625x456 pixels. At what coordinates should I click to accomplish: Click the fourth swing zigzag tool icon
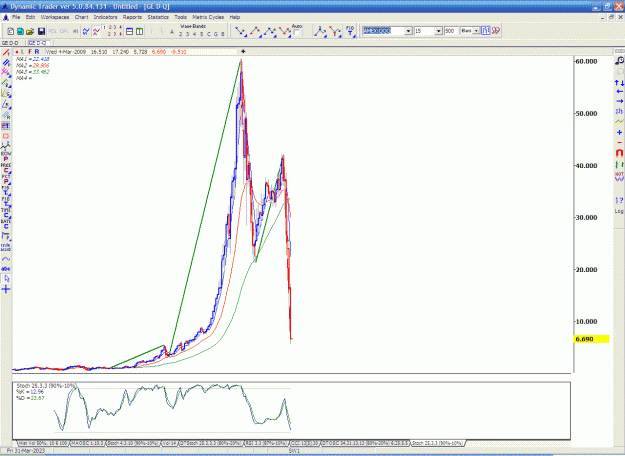pos(285,31)
